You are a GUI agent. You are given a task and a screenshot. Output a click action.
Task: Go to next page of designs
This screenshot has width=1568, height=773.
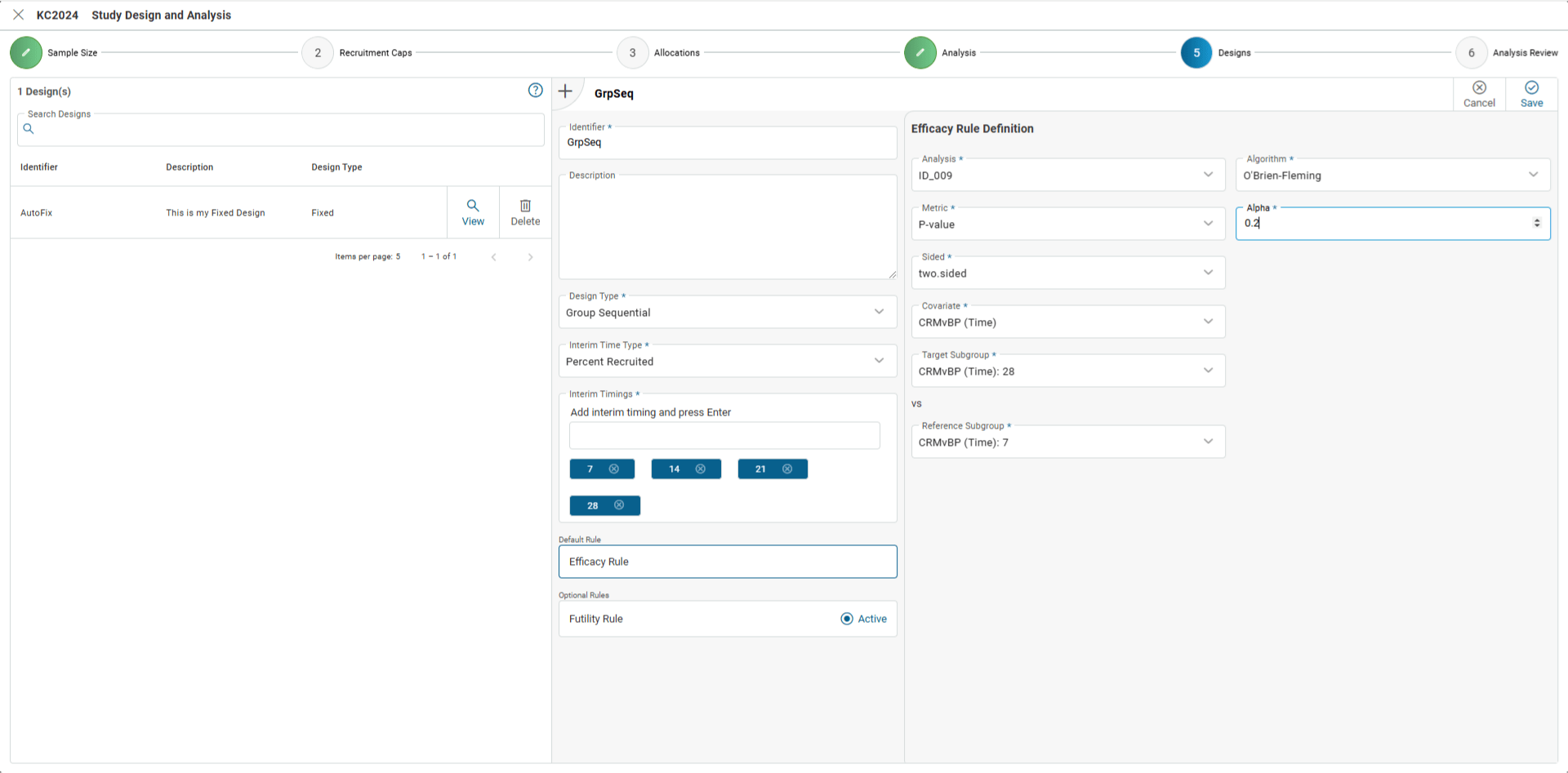point(530,257)
